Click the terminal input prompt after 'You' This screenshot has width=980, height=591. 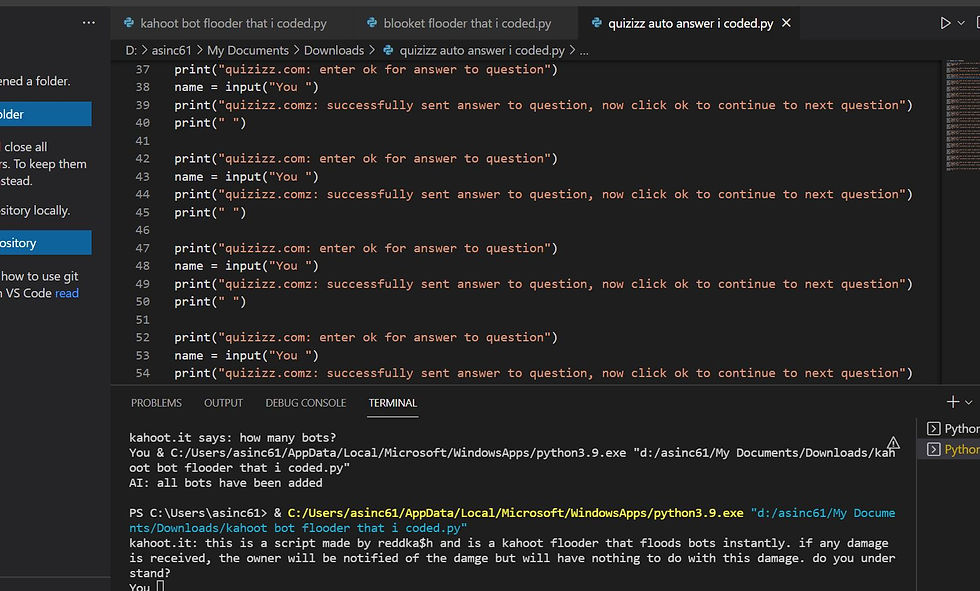161,587
